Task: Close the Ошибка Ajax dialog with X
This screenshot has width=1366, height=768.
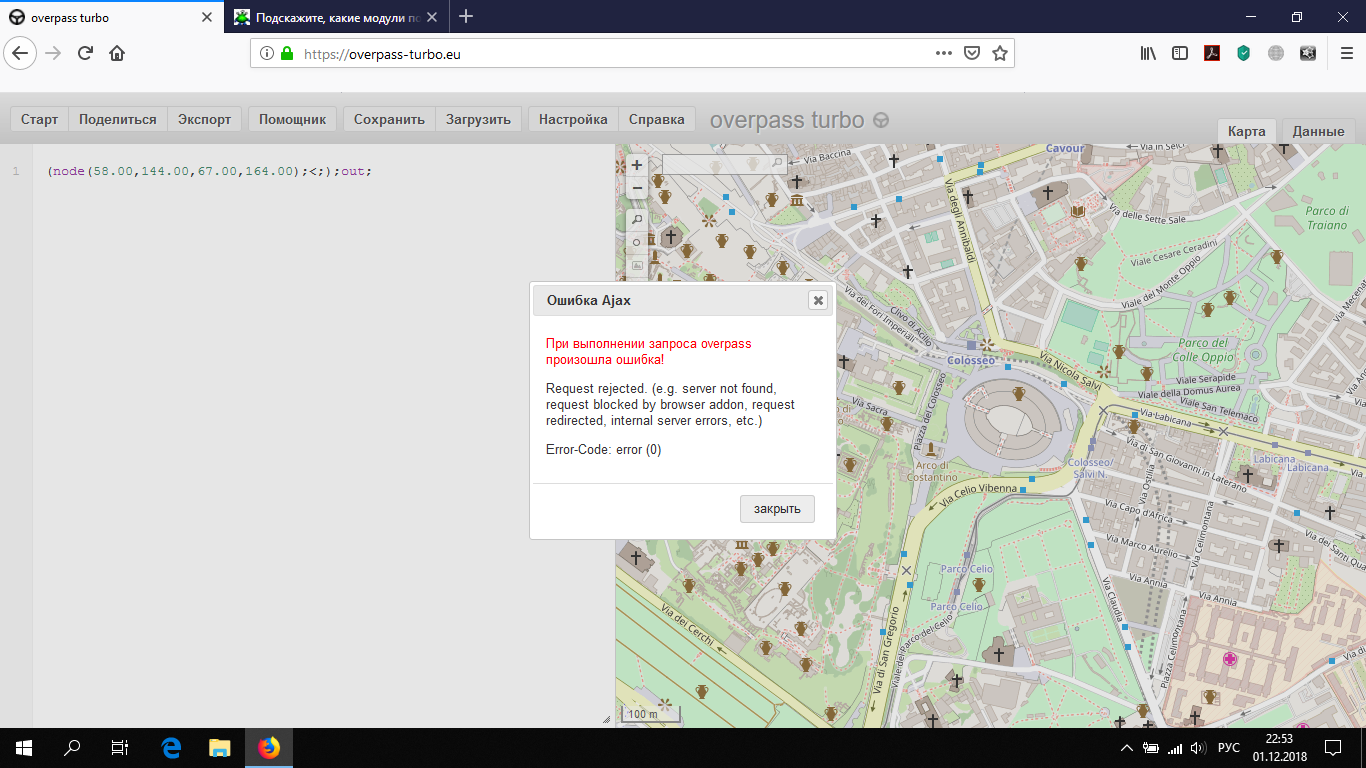Action: (818, 300)
